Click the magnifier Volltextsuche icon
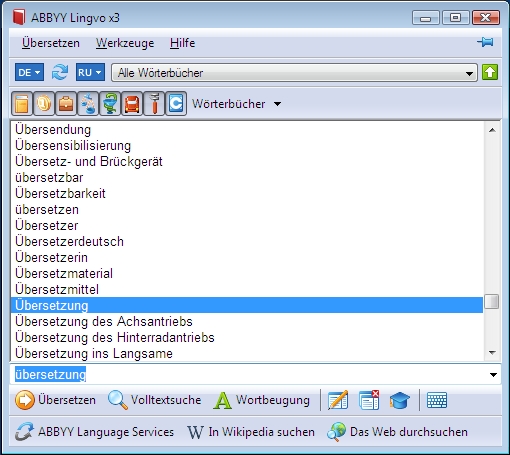The height and width of the screenshot is (455, 510). coord(118,400)
